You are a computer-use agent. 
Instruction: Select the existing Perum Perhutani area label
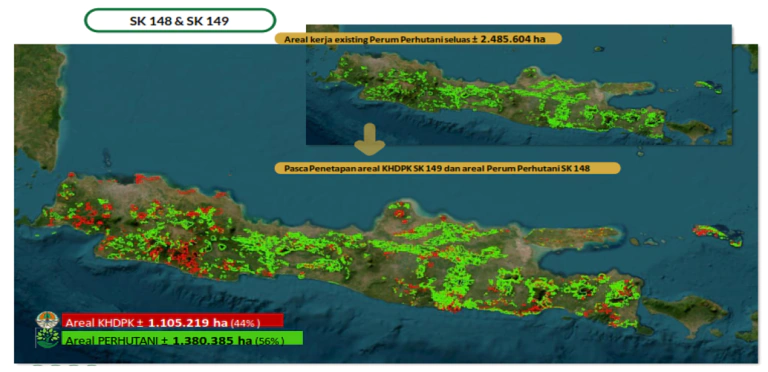pos(419,39)
